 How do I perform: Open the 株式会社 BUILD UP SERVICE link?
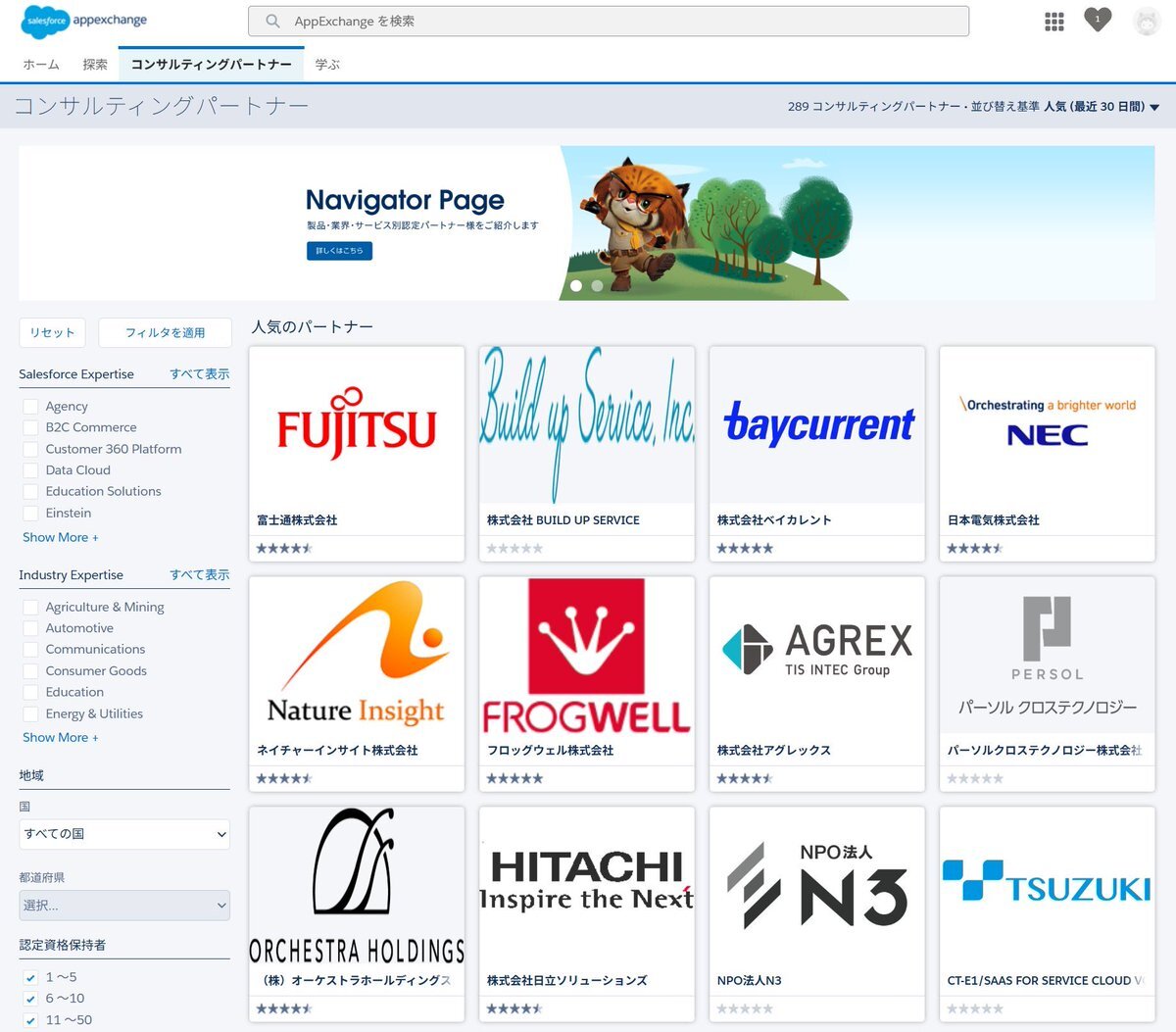563,520
